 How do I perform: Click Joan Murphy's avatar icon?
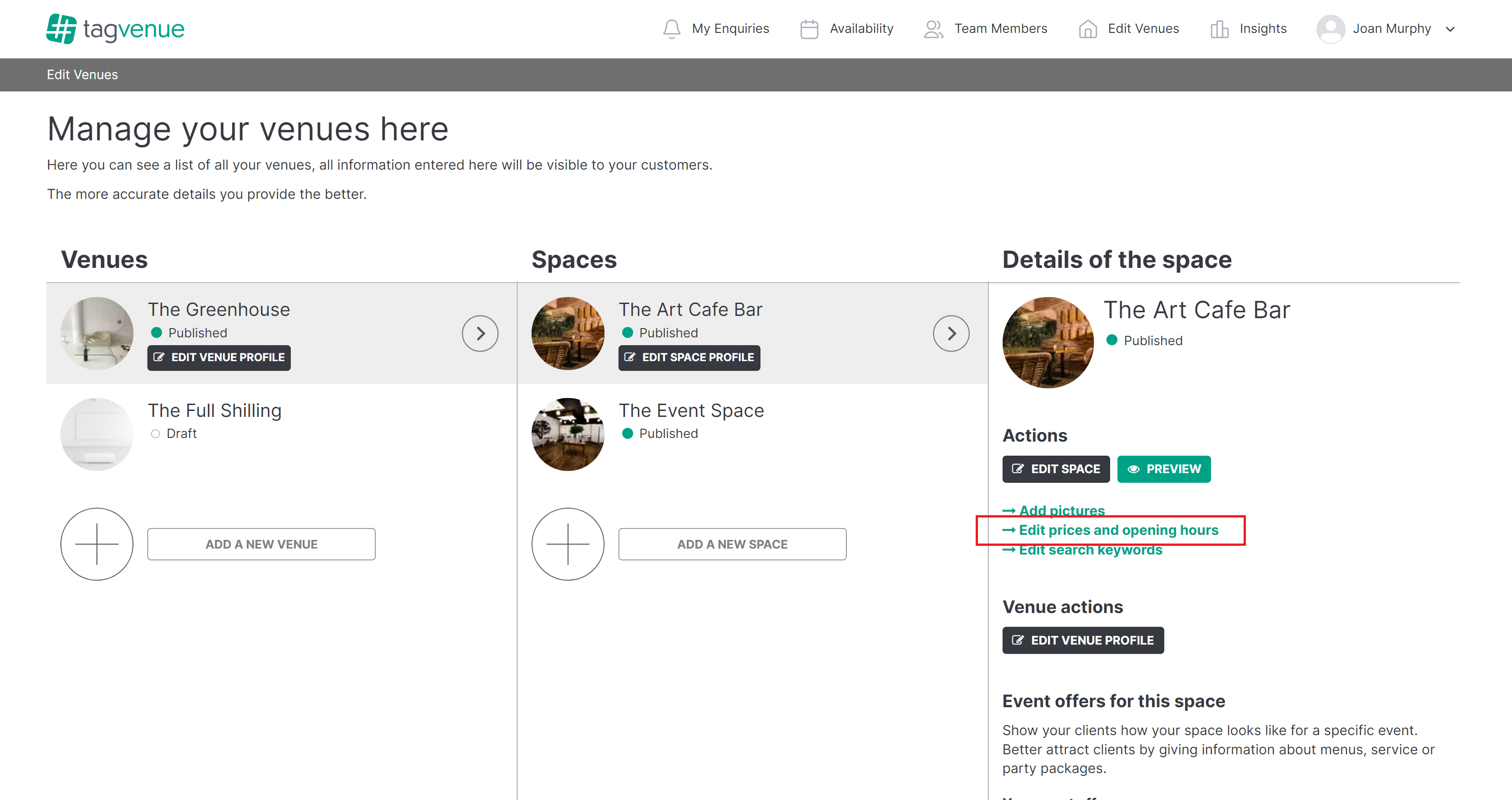1330,29
